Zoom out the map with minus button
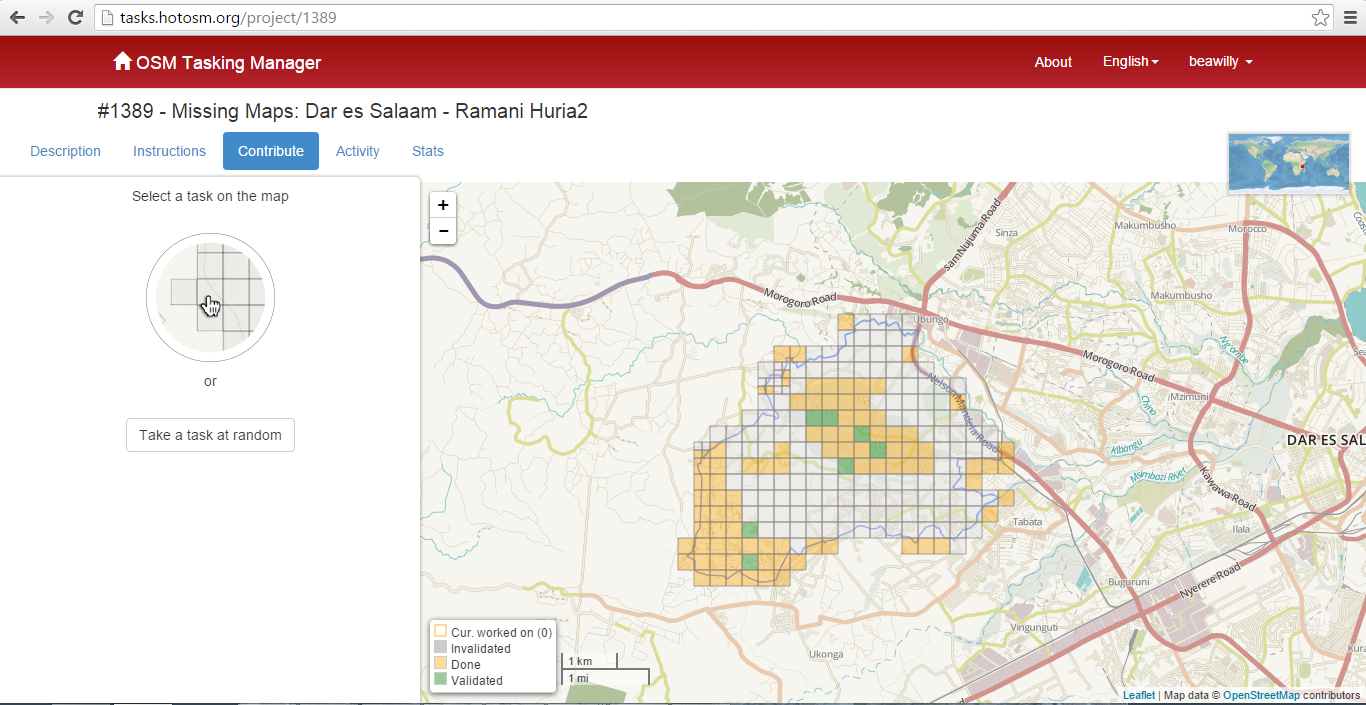 click(443, 231)
